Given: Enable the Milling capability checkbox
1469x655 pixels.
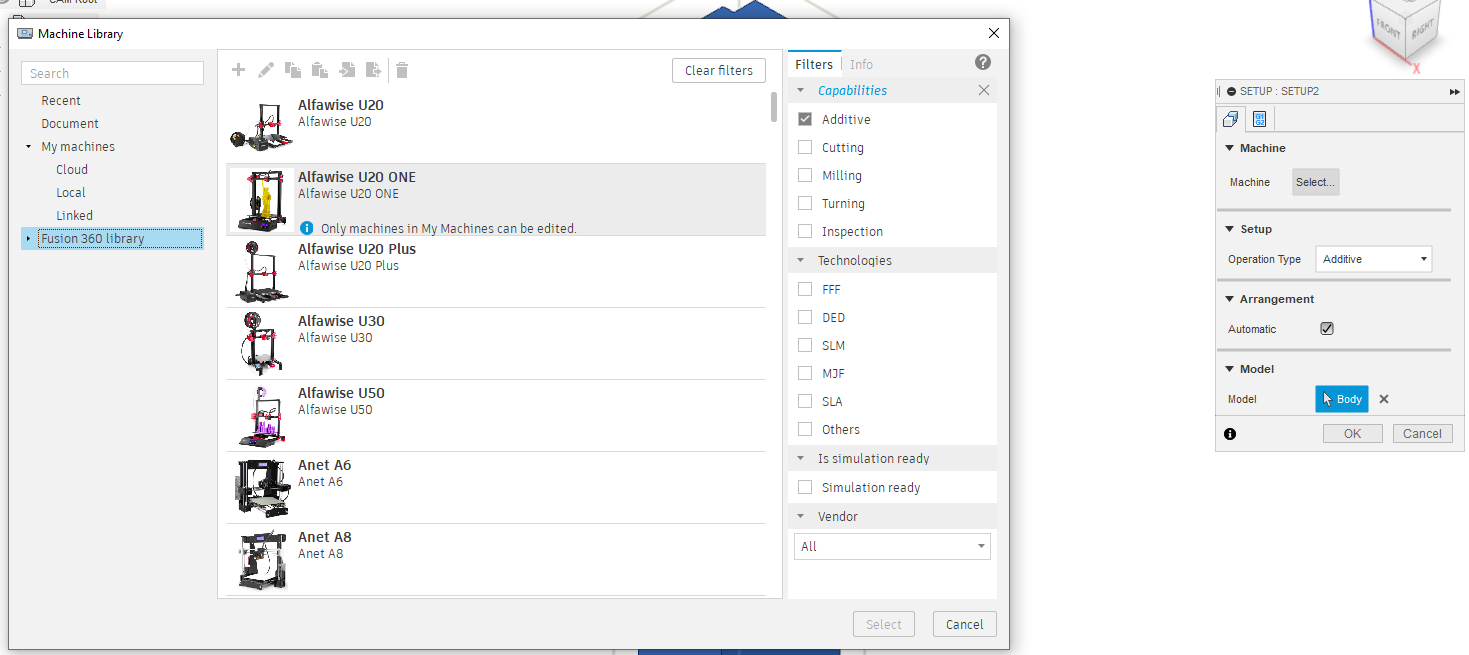Looking at the screenshot, I should click(x=805, y=175).
